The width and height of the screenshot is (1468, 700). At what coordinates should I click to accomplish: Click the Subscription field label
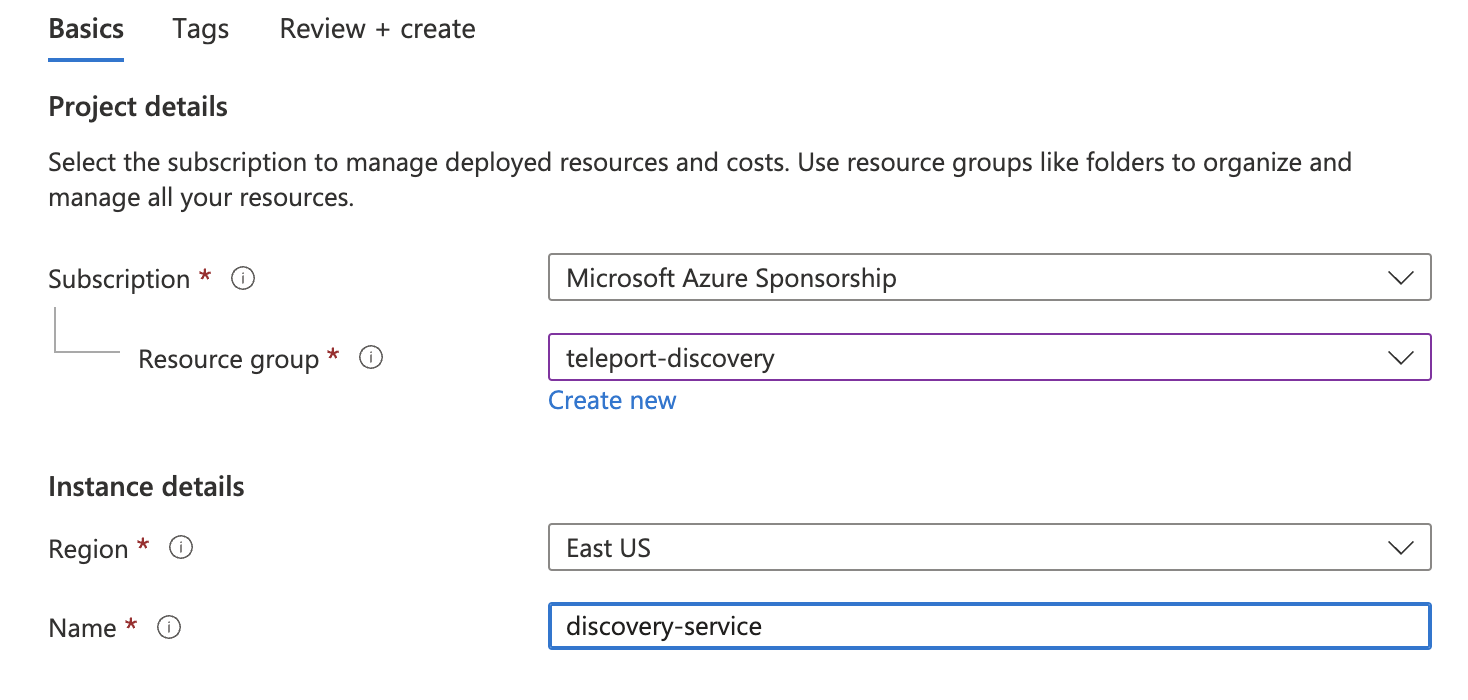(119, 279)
